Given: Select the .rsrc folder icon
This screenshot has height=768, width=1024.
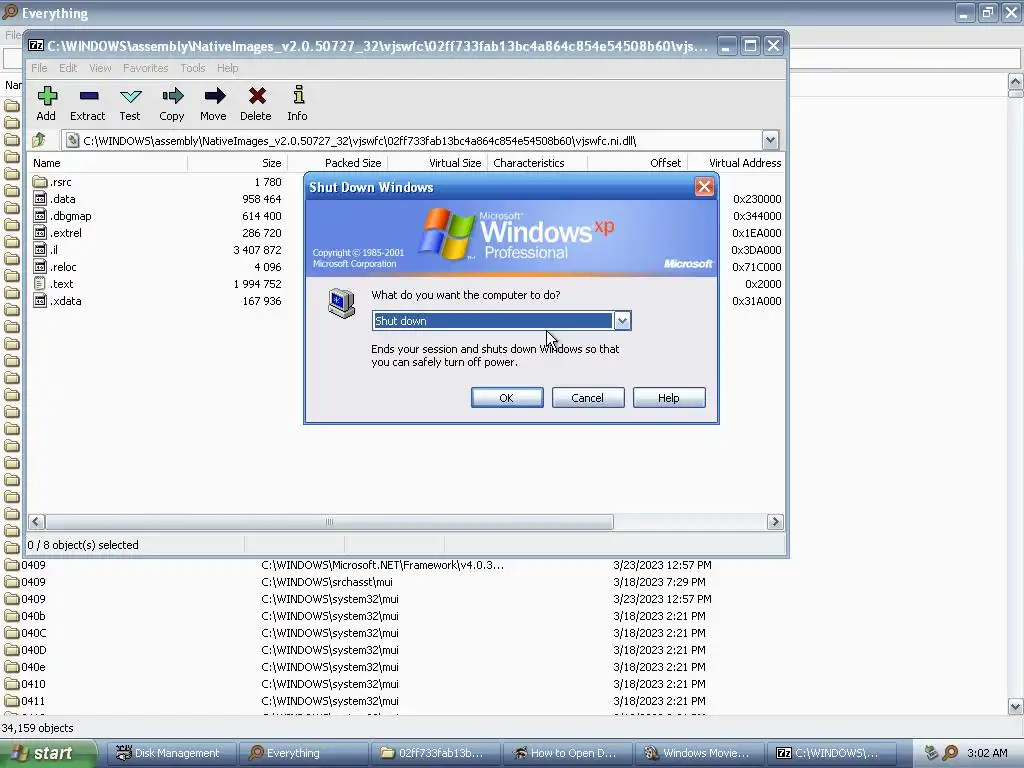Looking at the screenshot, I should [40, 182].
